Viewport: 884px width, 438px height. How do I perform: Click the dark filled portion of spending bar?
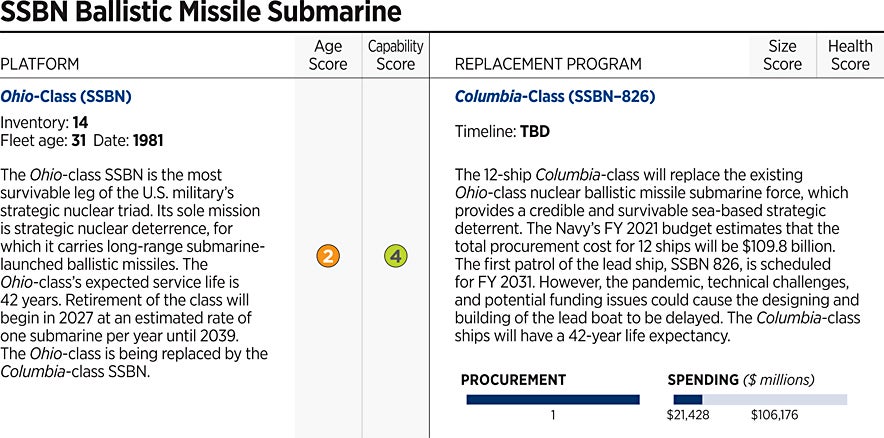tap(682, 399)
